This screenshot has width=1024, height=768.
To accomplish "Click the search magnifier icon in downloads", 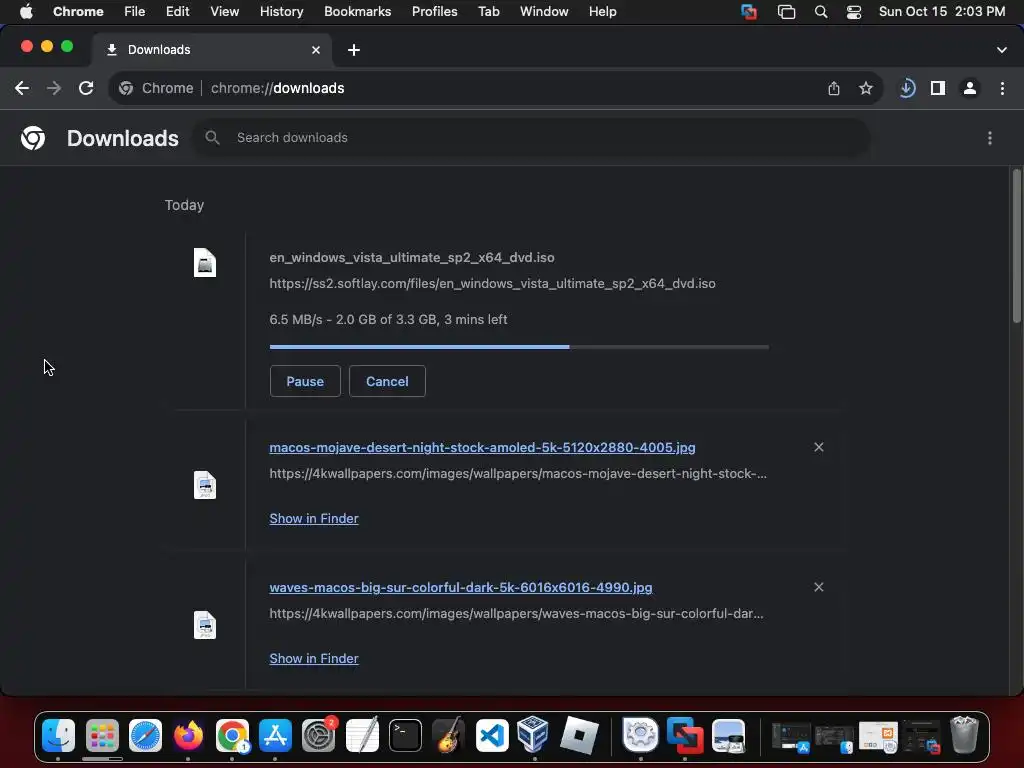I will pyautogui.click(x=212, y=138).
